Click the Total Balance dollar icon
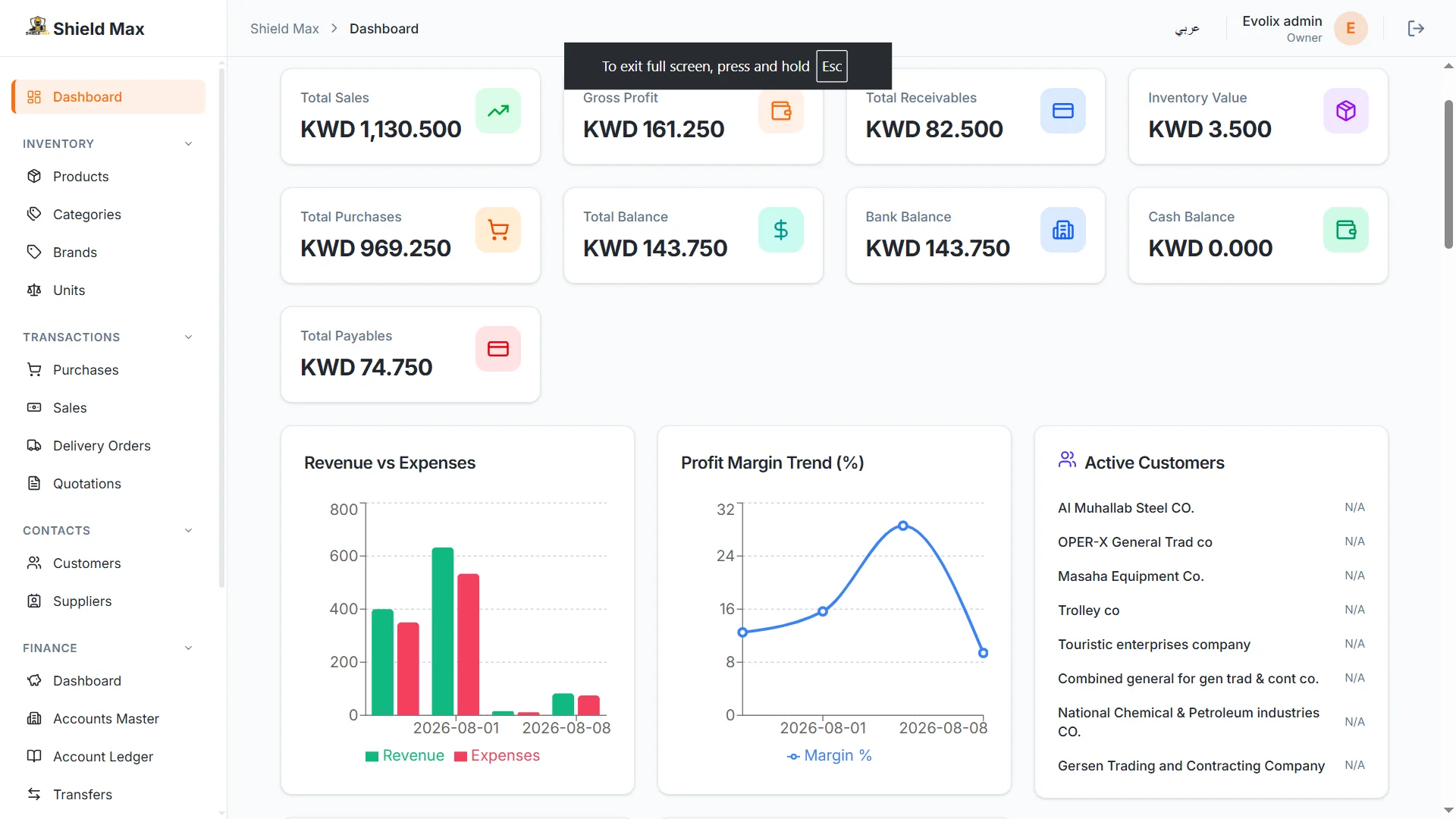Viewport: 1456px width, 819px height. [x=781, y=230]
